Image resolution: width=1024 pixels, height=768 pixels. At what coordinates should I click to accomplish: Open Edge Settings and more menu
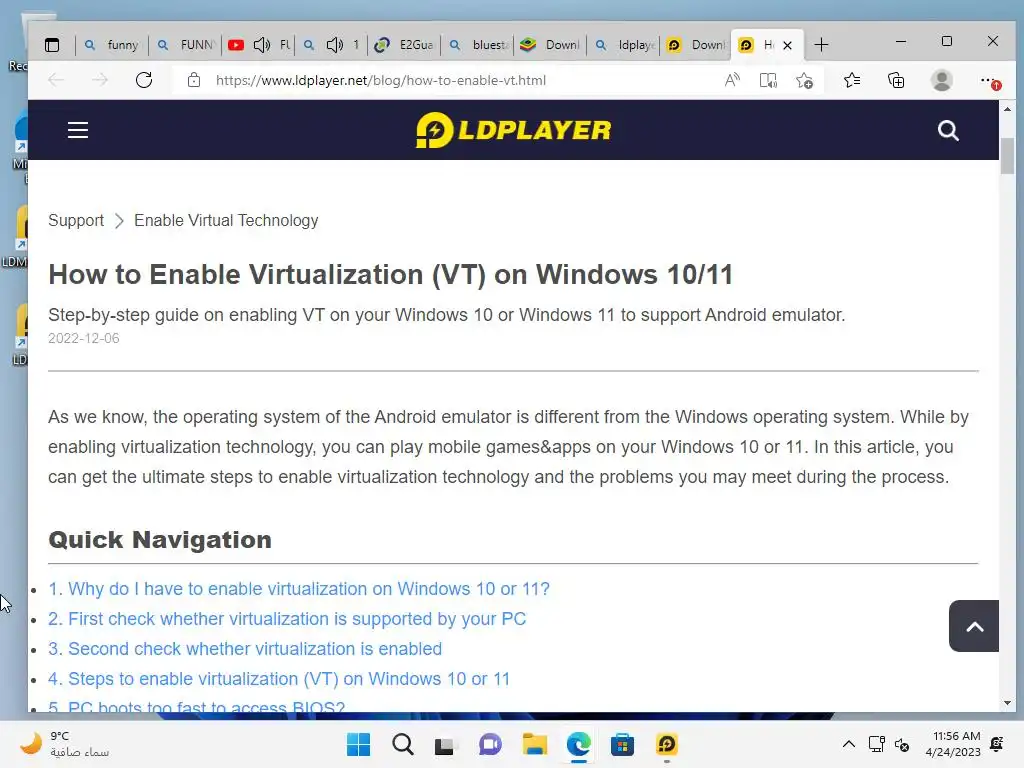(x=989, y=80)
